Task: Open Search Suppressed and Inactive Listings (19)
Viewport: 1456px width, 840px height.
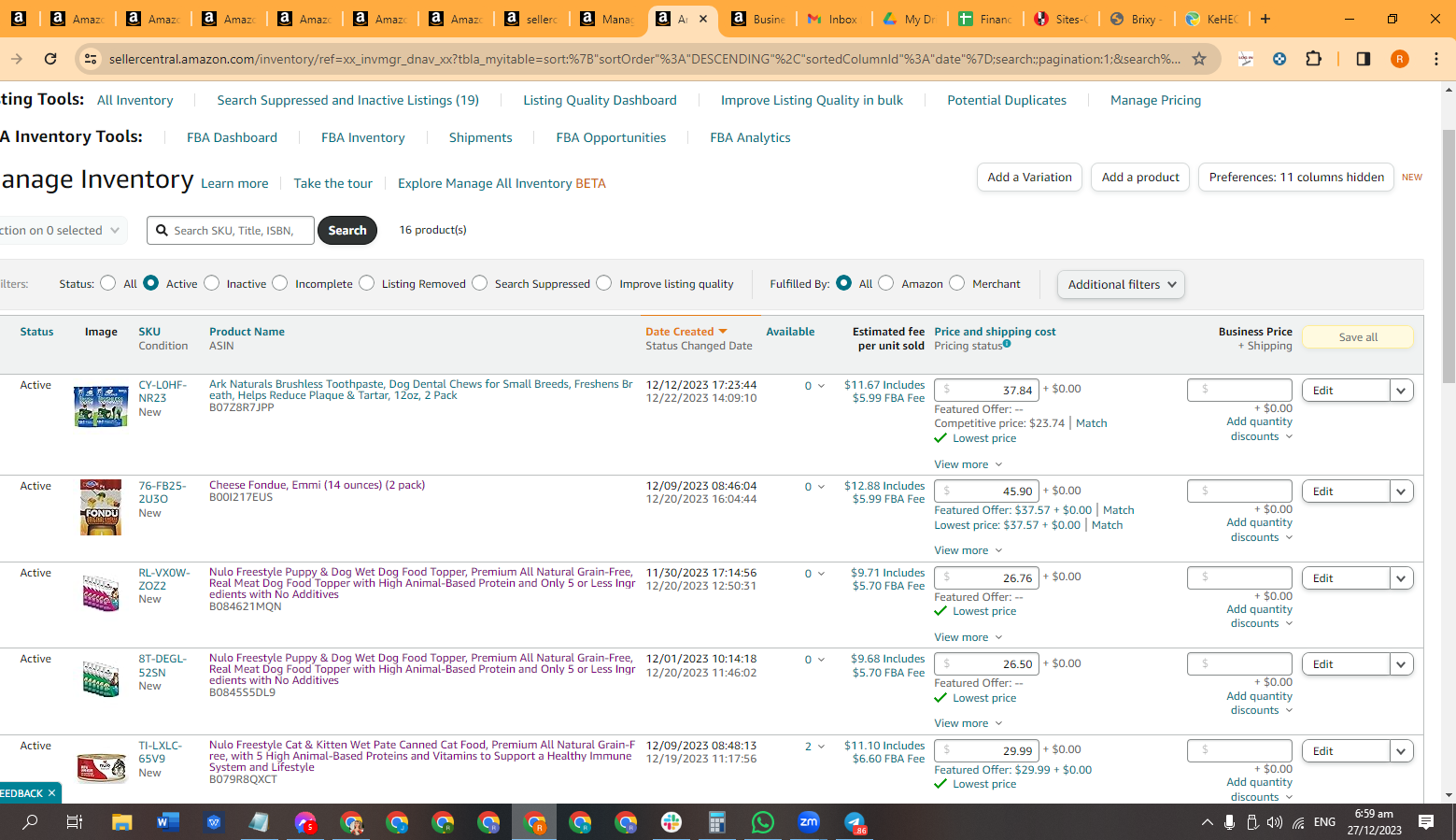Action: coord(347,100)
